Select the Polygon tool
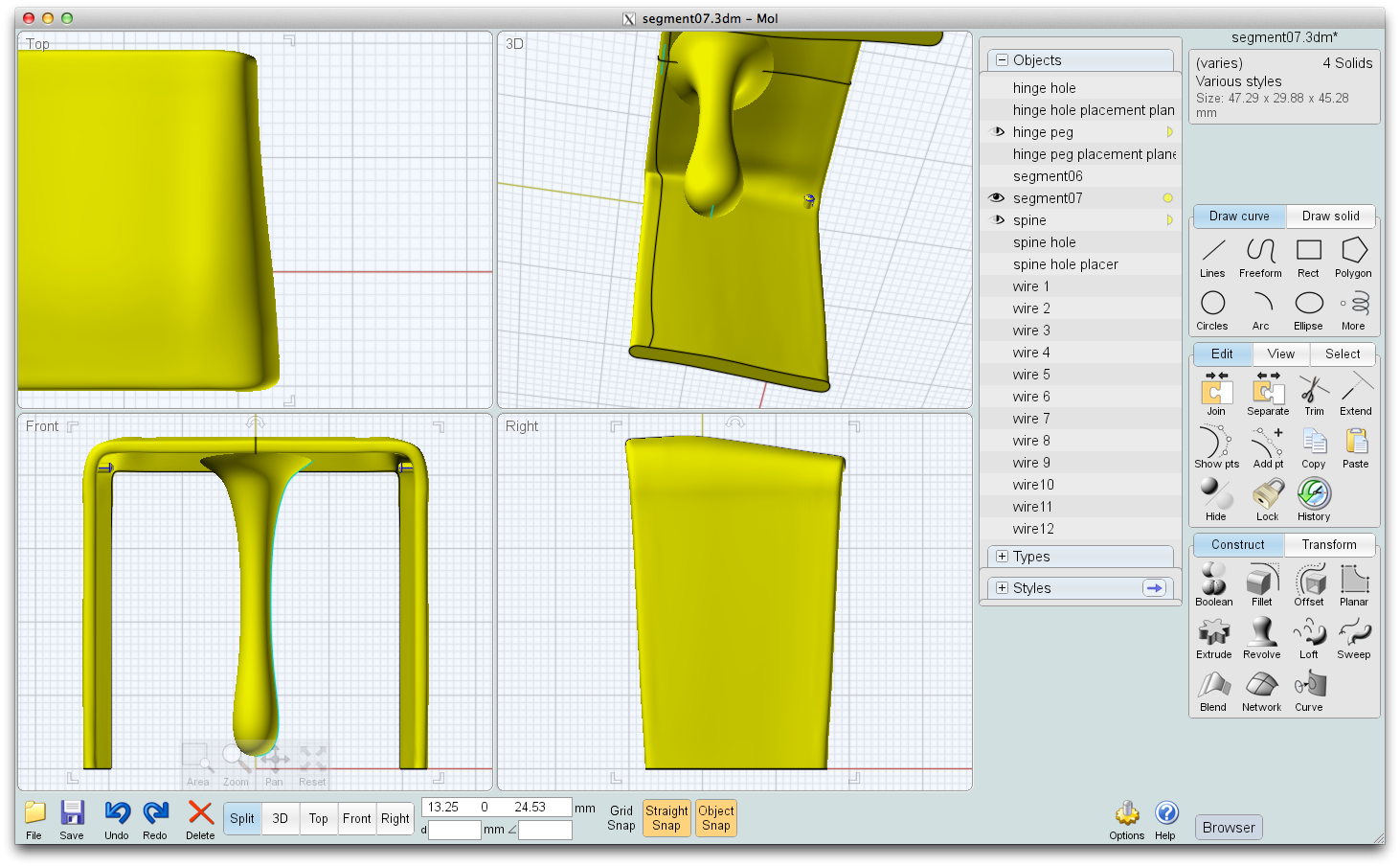The image size is (1400, 867). pyautogui.click(x=1353, y=258)
